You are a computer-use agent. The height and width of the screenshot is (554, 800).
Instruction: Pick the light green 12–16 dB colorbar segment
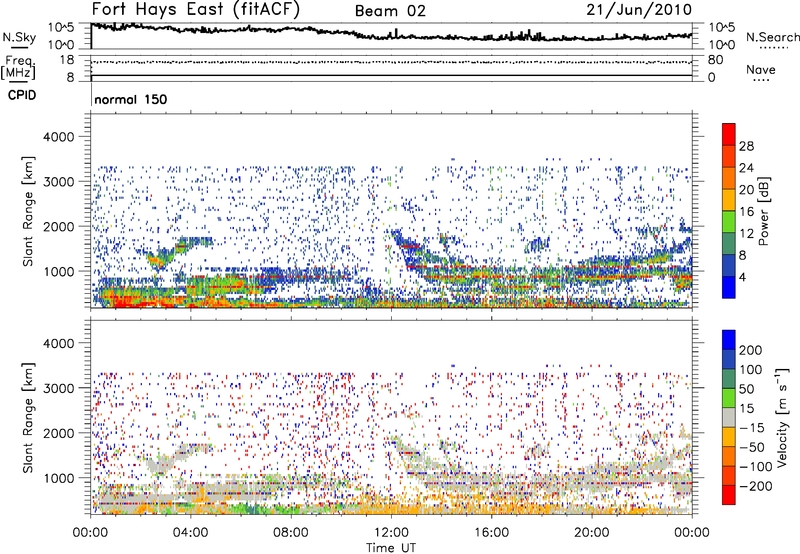(729, 222)
